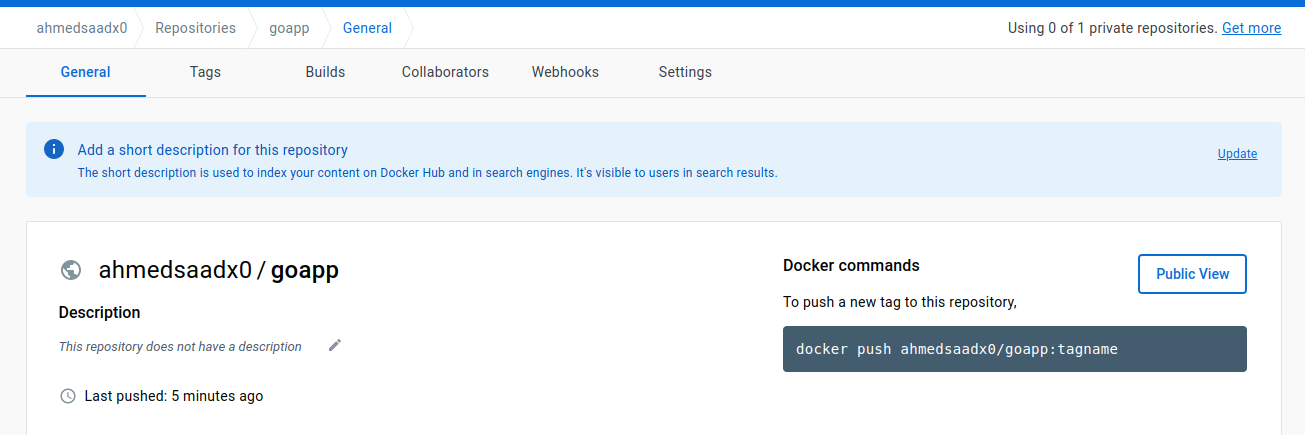Click 'To push a new tag to this repository' text
1305x435 pixels.
[900, 301]
